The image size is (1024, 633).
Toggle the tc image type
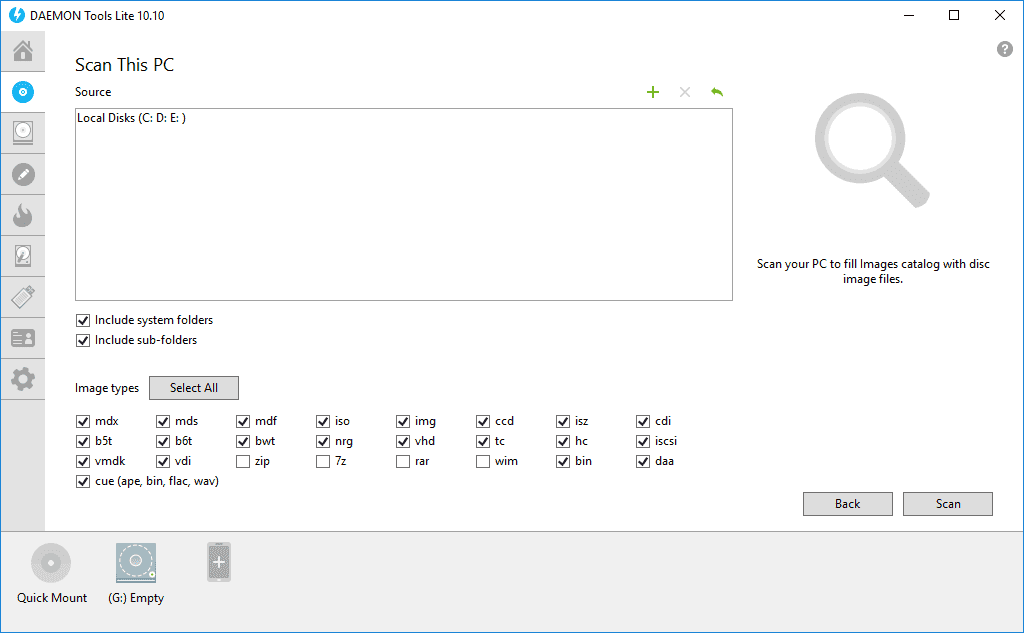pyautogui.click(x=483, y=442)
